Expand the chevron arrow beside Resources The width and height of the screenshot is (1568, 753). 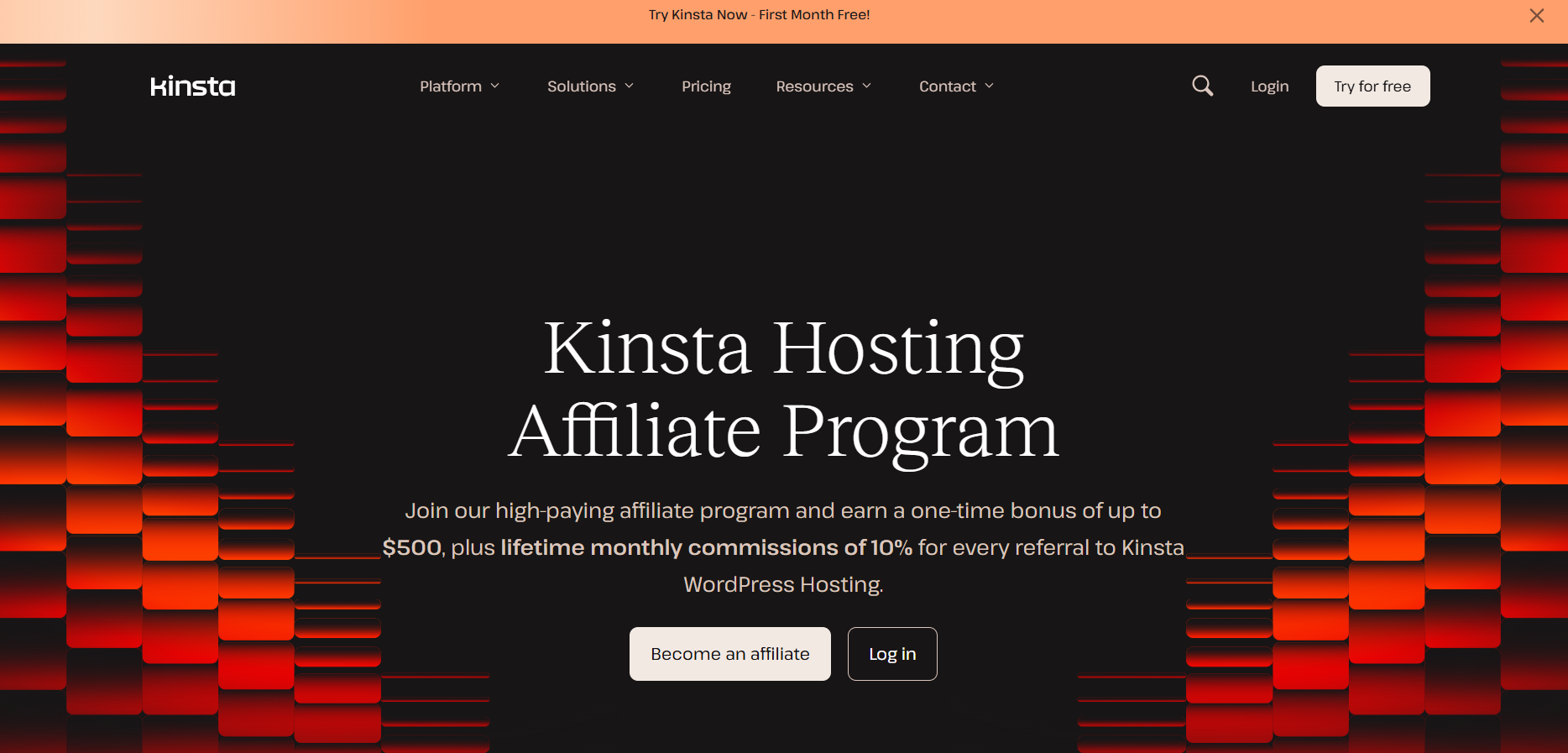point(867,86)
